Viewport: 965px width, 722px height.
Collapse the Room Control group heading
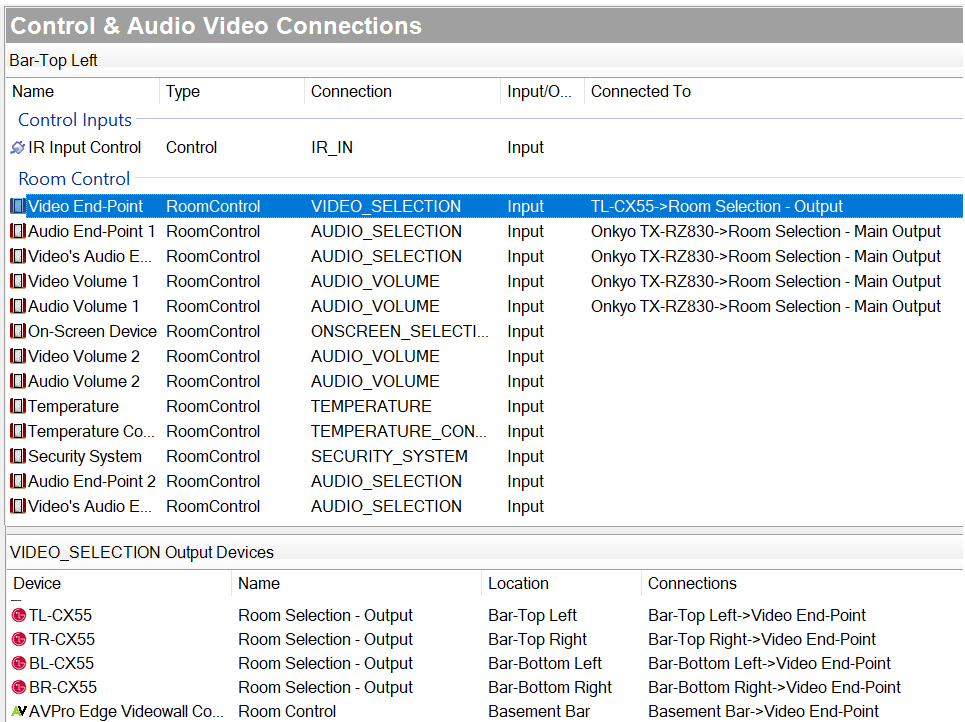pyautogui.click(x=74, y=179)
